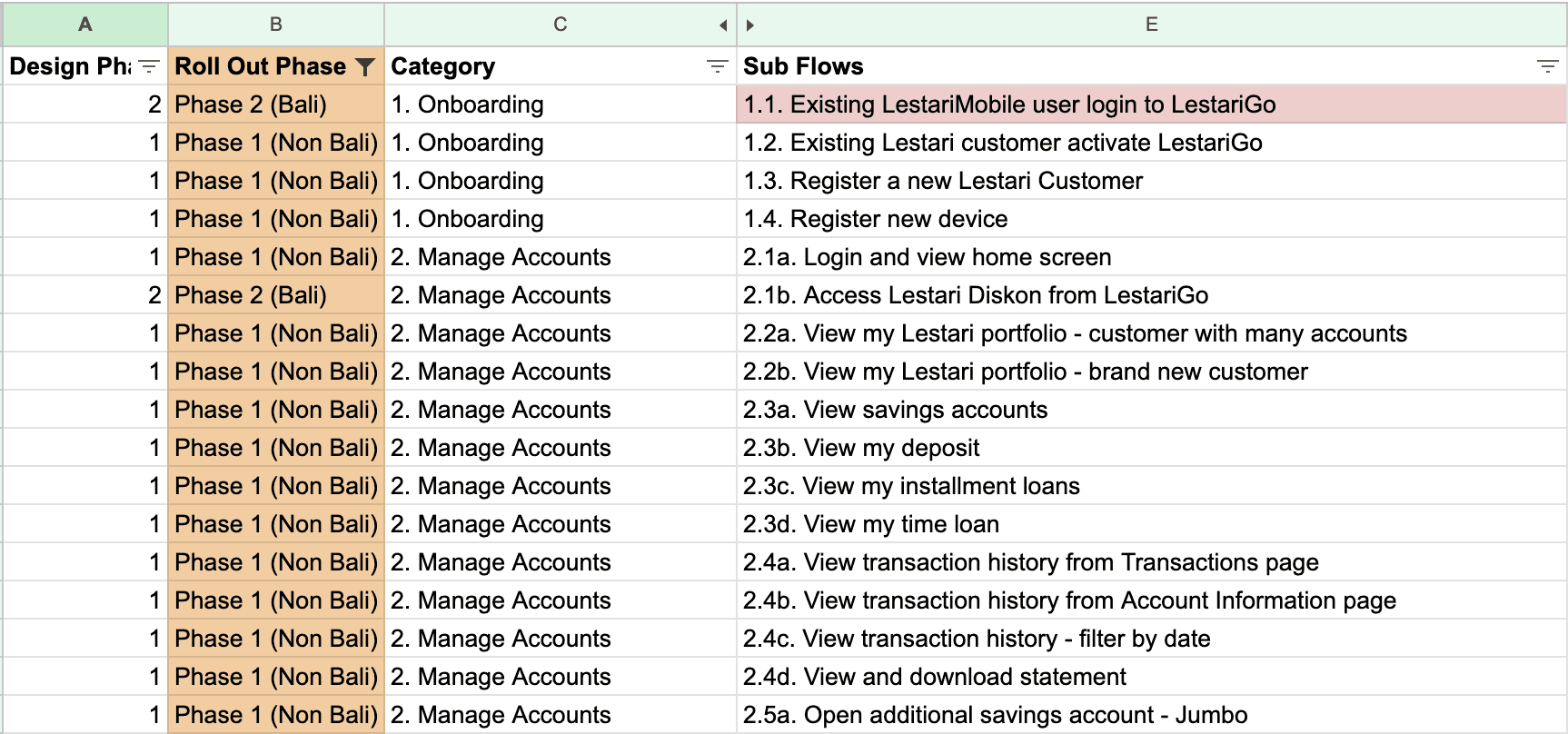Click '1. Onboarding' in the 1.3 row

(561, 181)
